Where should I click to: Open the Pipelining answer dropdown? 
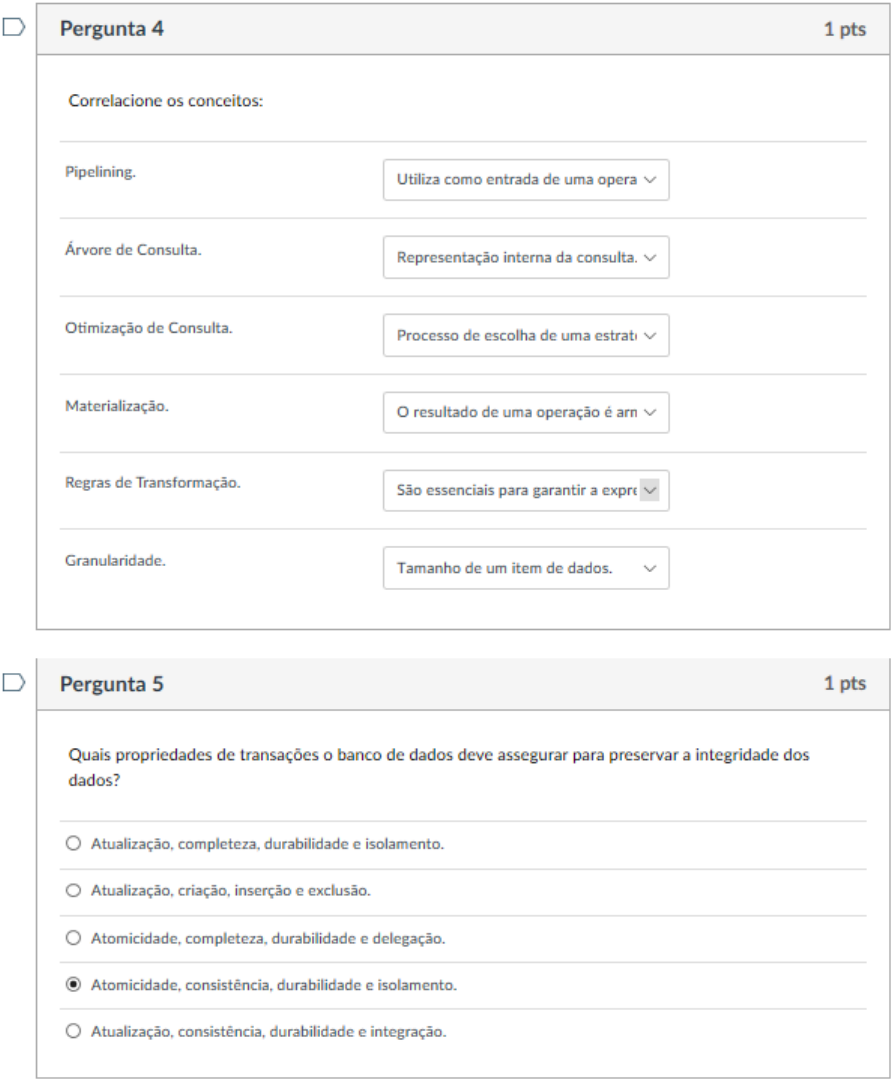[x=526, y=180]
